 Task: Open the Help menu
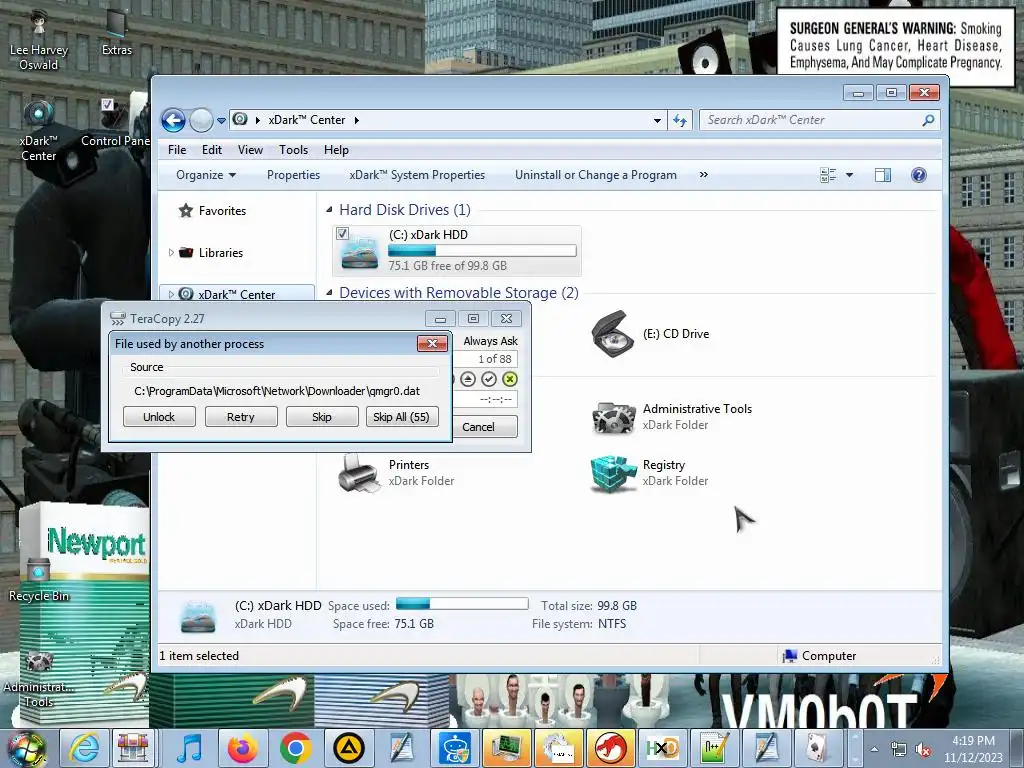coord(336,150)
